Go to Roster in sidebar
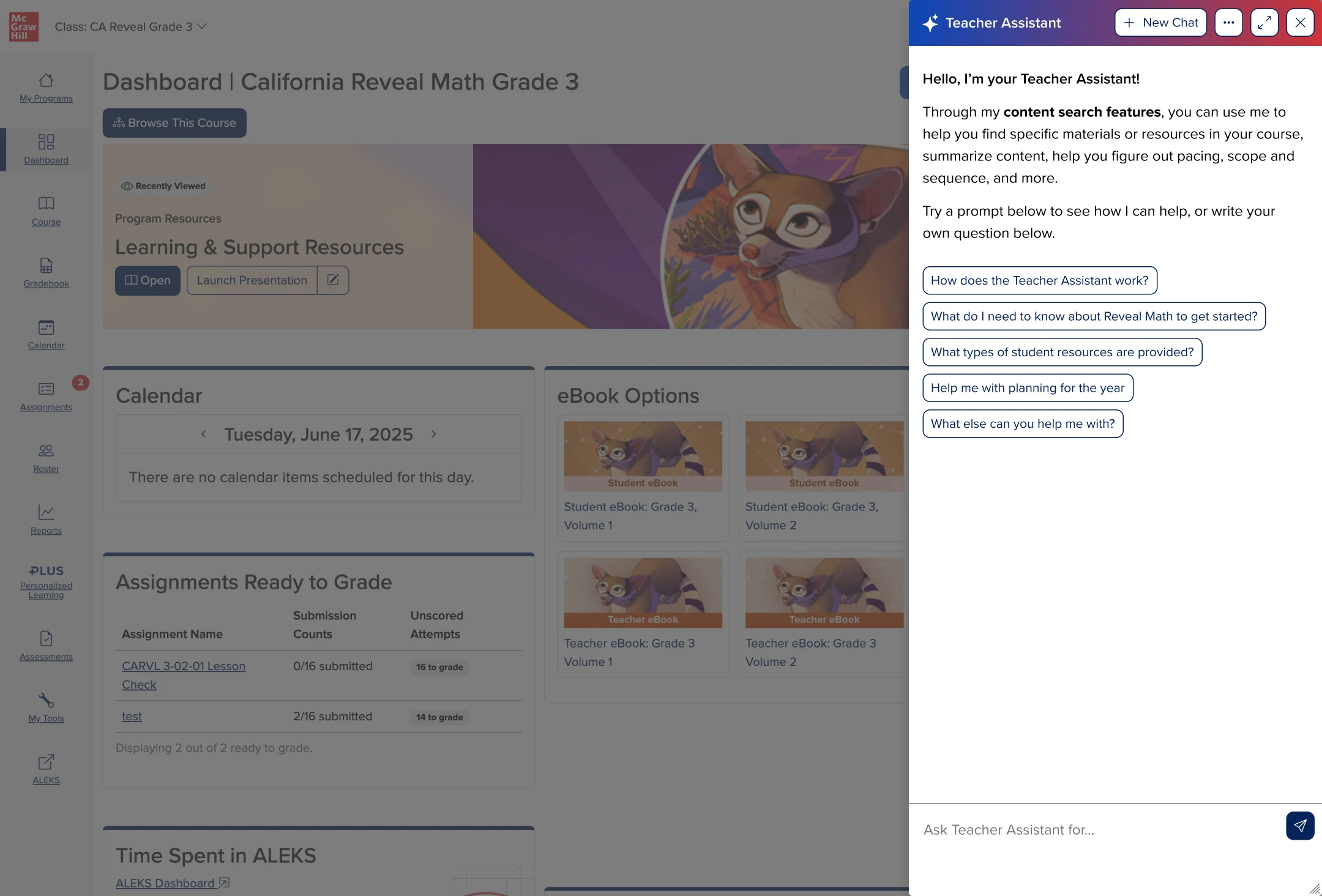Screen dimensions: 1322x896 (x=46, y=458)
